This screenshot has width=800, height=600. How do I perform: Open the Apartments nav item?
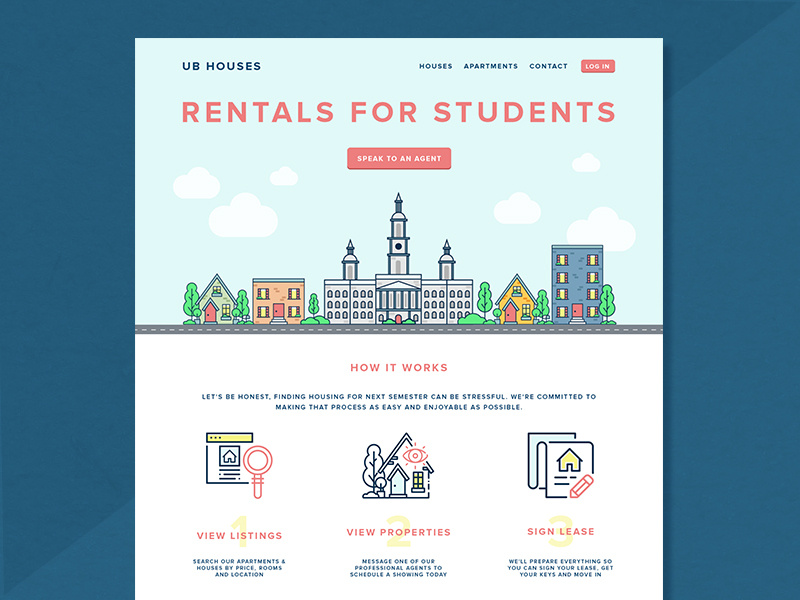click(x=491, y=66)
